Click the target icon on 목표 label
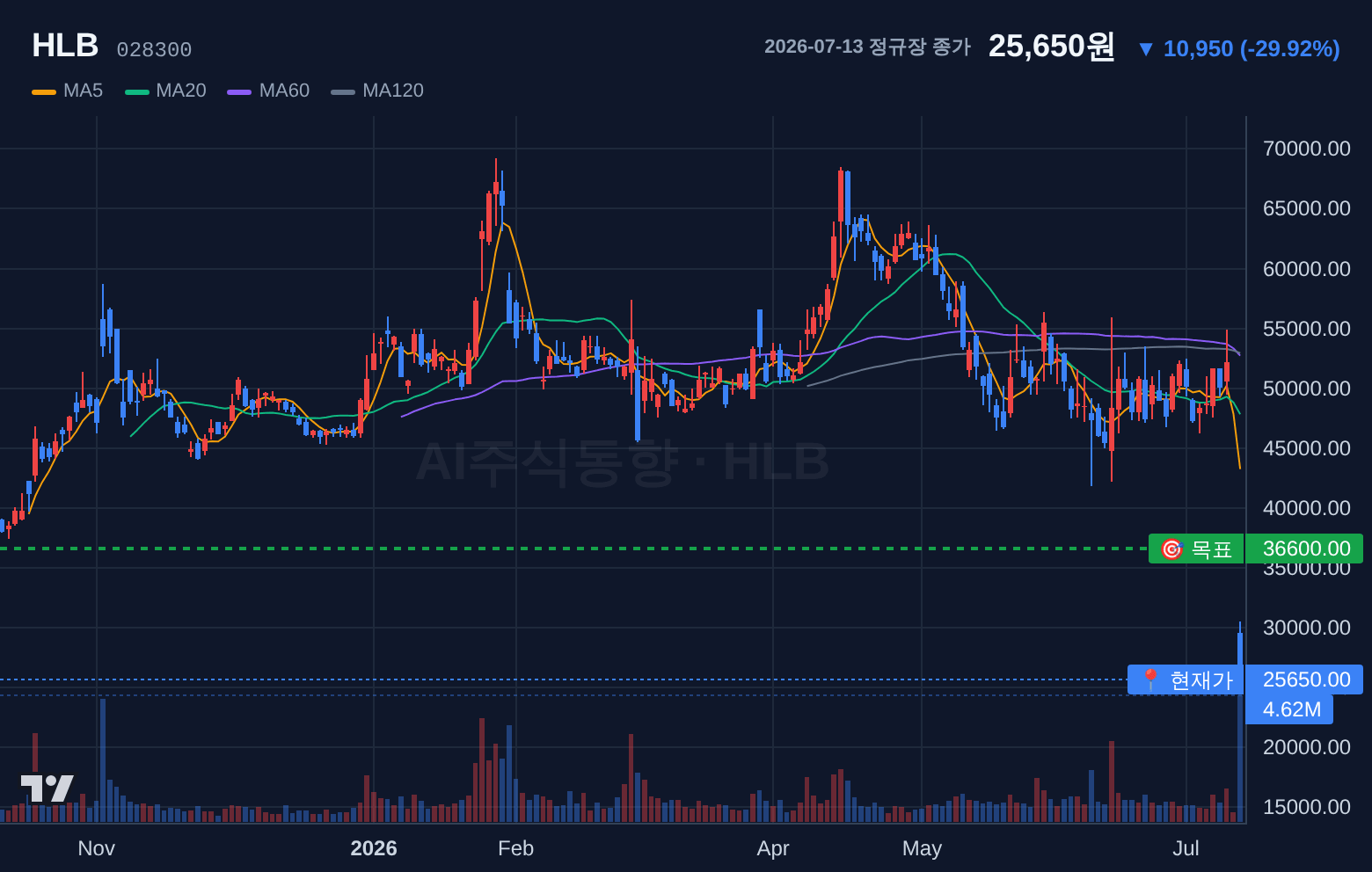Screen dimensions: 1372x872 coord(1171,549)
